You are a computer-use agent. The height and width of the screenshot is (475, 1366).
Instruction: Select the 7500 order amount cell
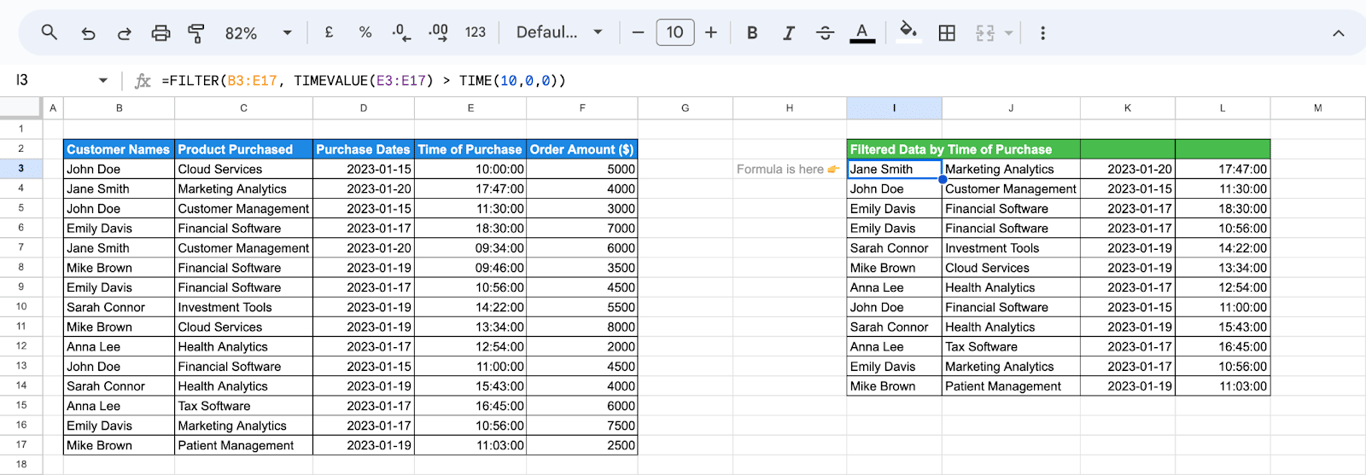(x=582, y=426)
